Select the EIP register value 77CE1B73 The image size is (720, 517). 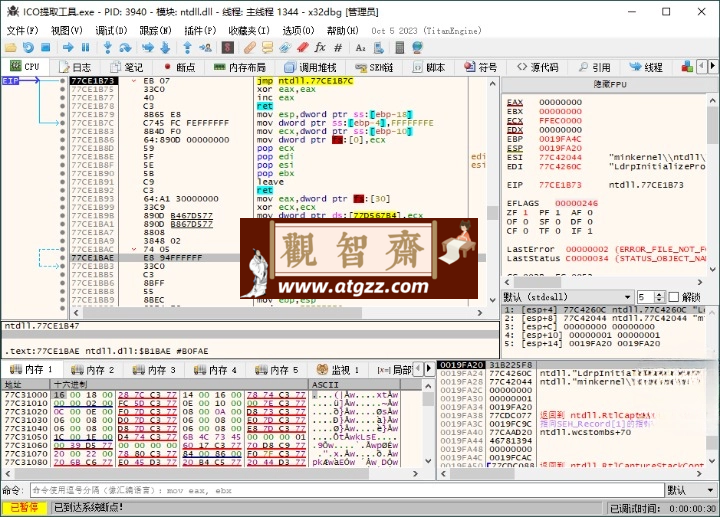tap(560, 185)
